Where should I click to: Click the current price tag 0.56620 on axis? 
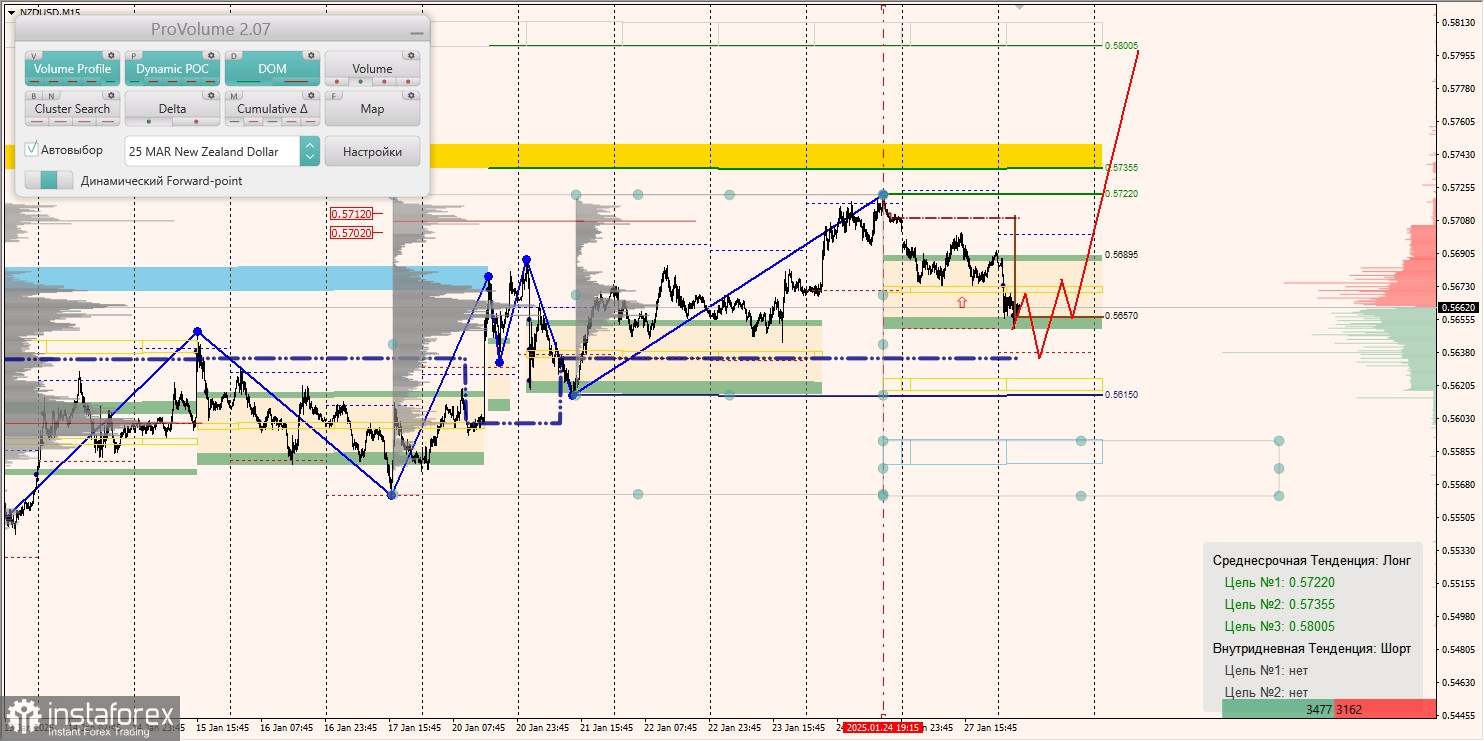coord(1459,308)
